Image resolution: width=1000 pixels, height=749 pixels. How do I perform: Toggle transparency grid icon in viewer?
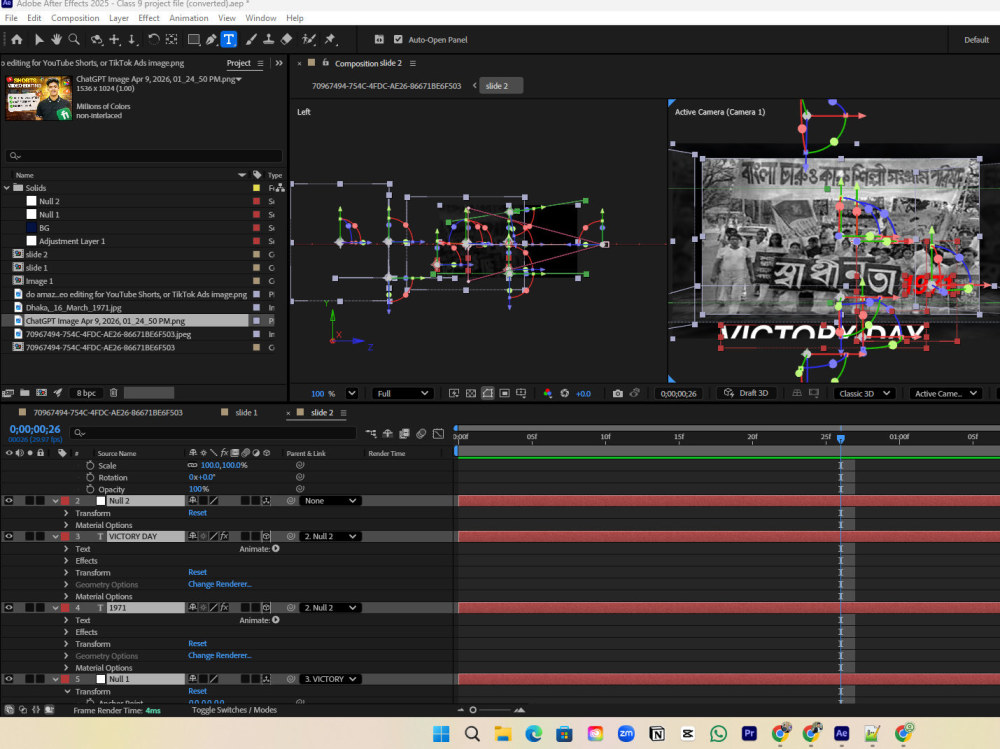[471, 394]
